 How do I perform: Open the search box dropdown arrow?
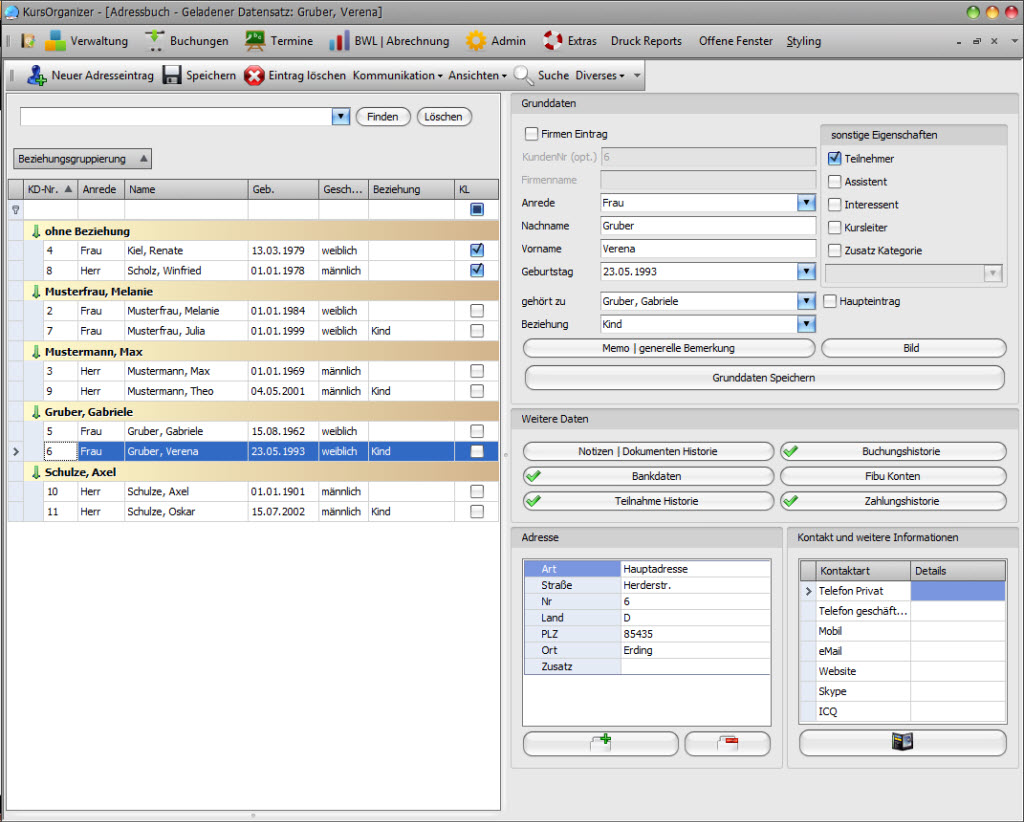[341, 117]
